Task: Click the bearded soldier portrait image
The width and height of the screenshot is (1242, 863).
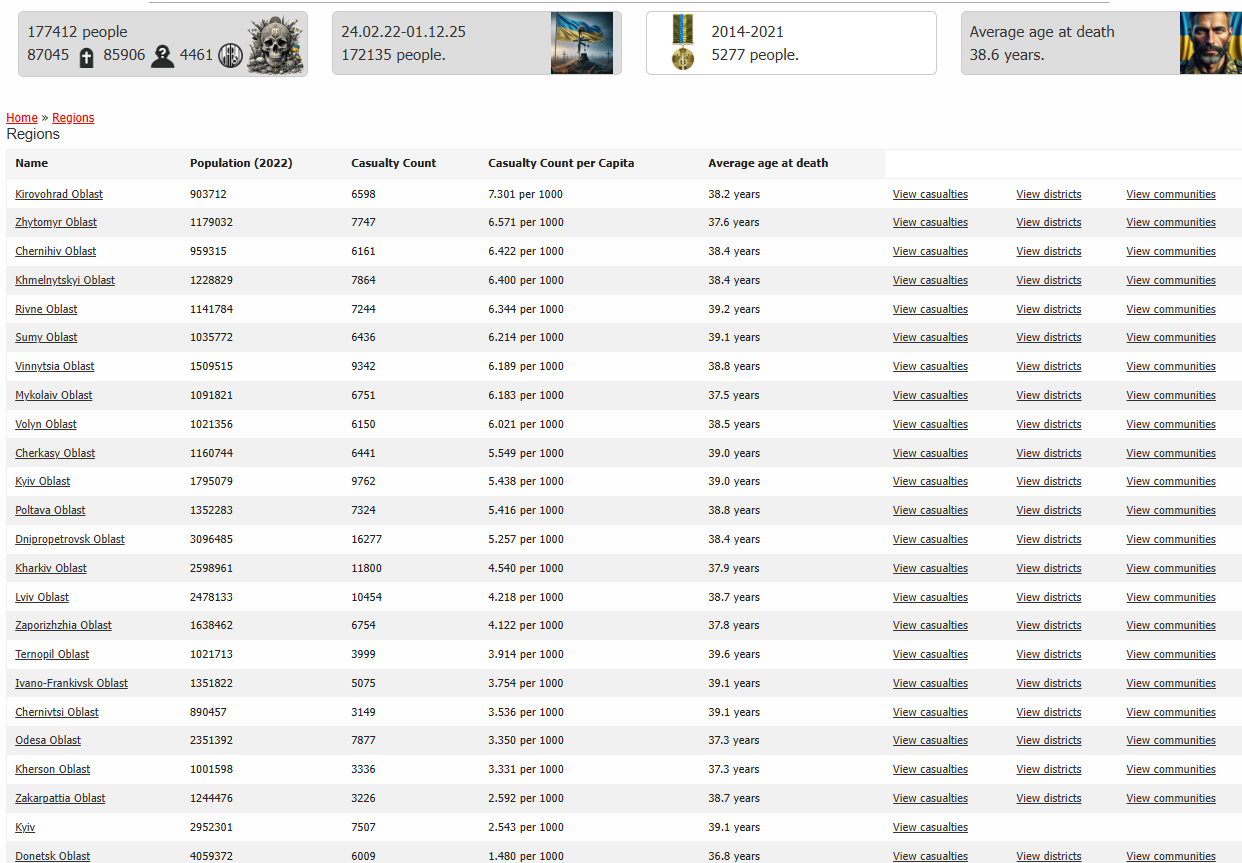Action: click(x=1210, y=43)
